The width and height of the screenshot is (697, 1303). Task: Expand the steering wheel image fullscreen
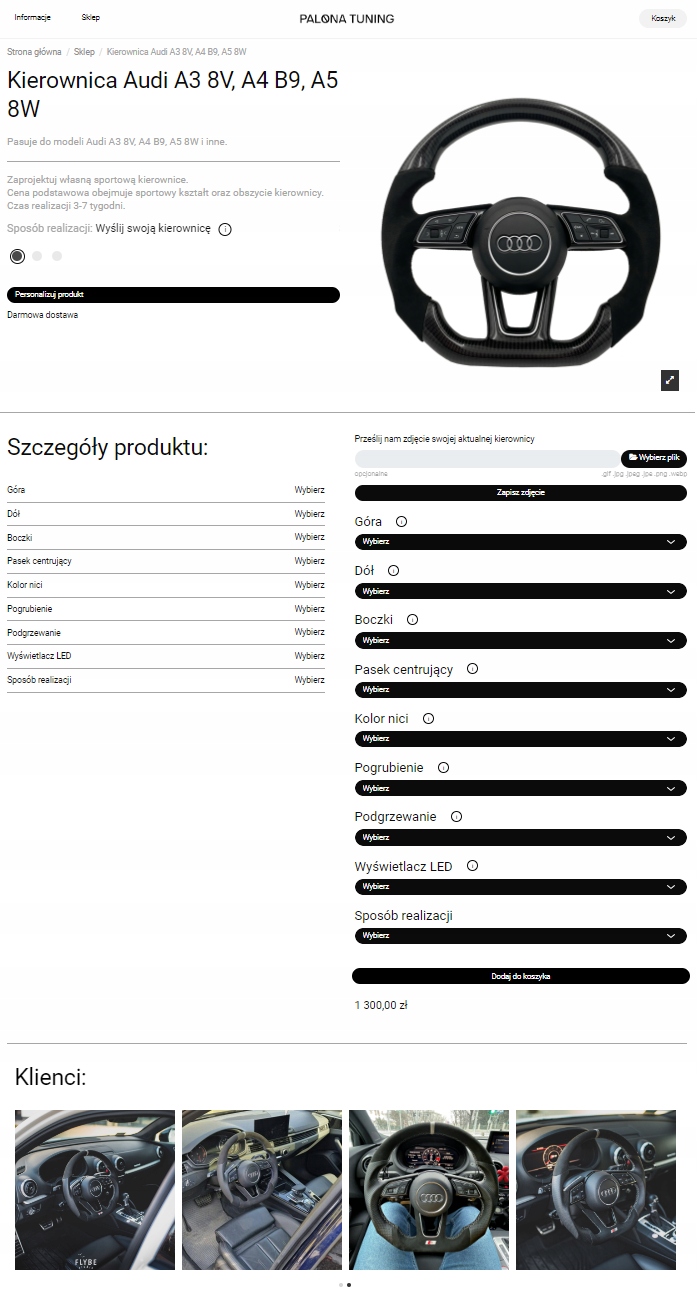coord(670,380)
